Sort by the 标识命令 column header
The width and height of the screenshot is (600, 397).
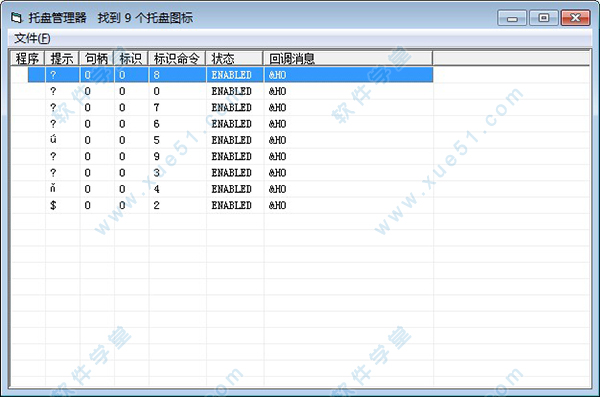pyautogui.click(x=177, y=59)
